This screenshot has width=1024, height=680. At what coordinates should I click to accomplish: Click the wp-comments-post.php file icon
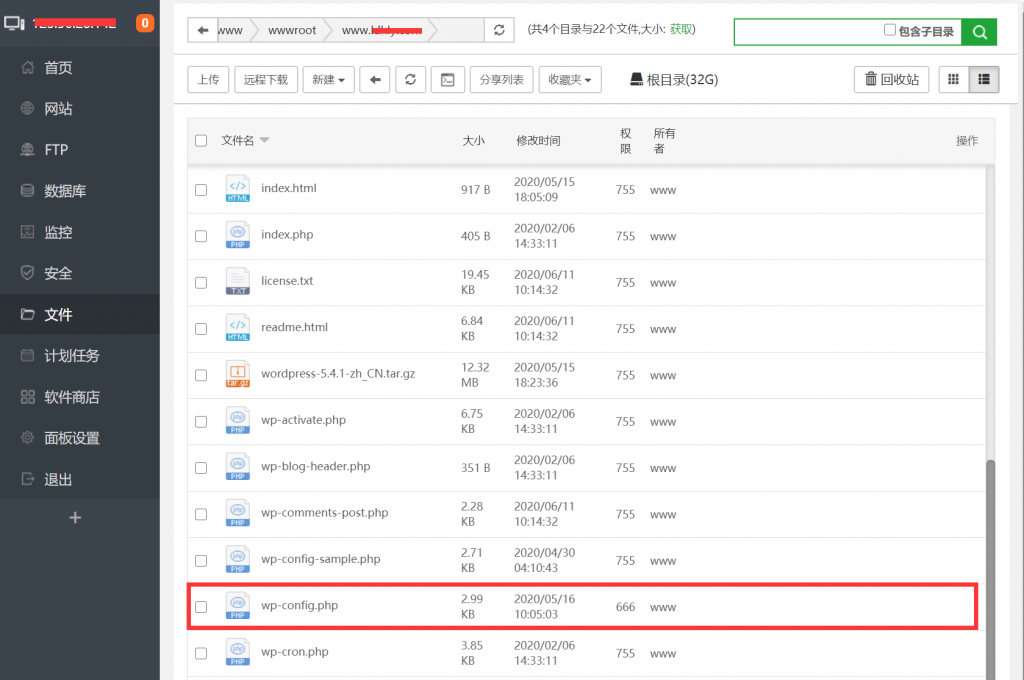[x=238, y=513]
